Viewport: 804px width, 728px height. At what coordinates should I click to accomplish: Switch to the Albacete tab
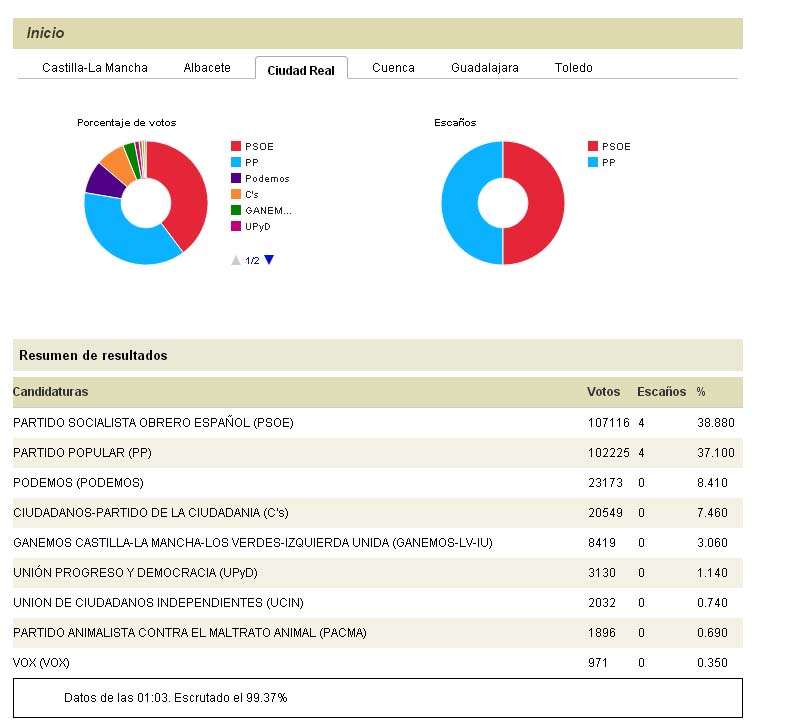point(207,68)
